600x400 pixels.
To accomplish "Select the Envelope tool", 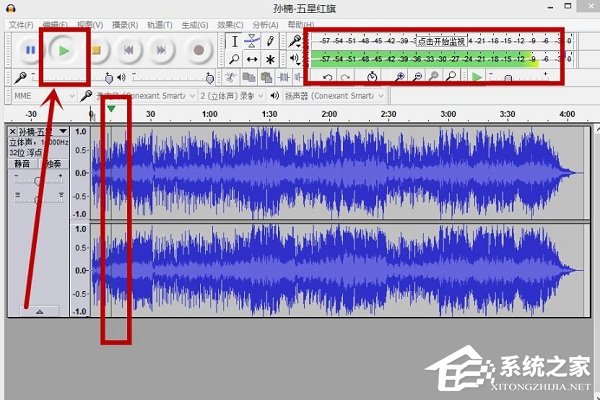I will 252,41.
